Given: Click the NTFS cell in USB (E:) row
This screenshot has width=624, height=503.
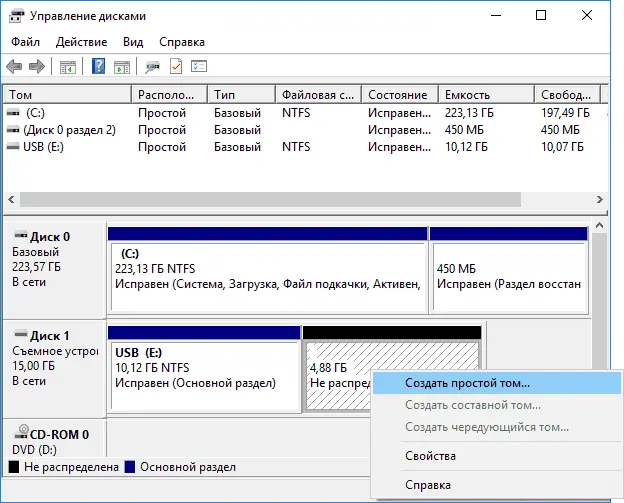Looking at the screenshot, I should 296,147.
